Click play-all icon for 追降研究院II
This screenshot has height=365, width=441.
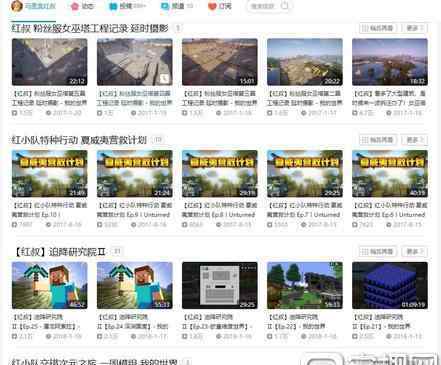click(x=365, y=251)
